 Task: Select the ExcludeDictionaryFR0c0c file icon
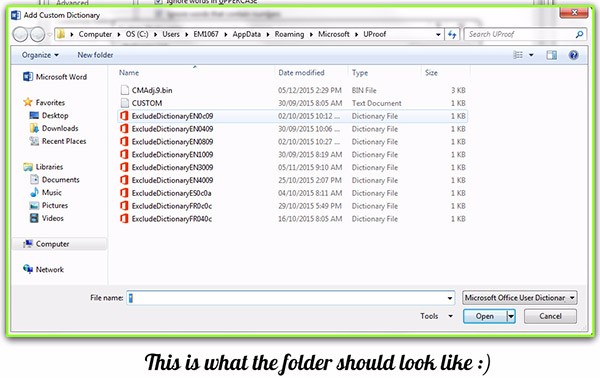(124, 206)
